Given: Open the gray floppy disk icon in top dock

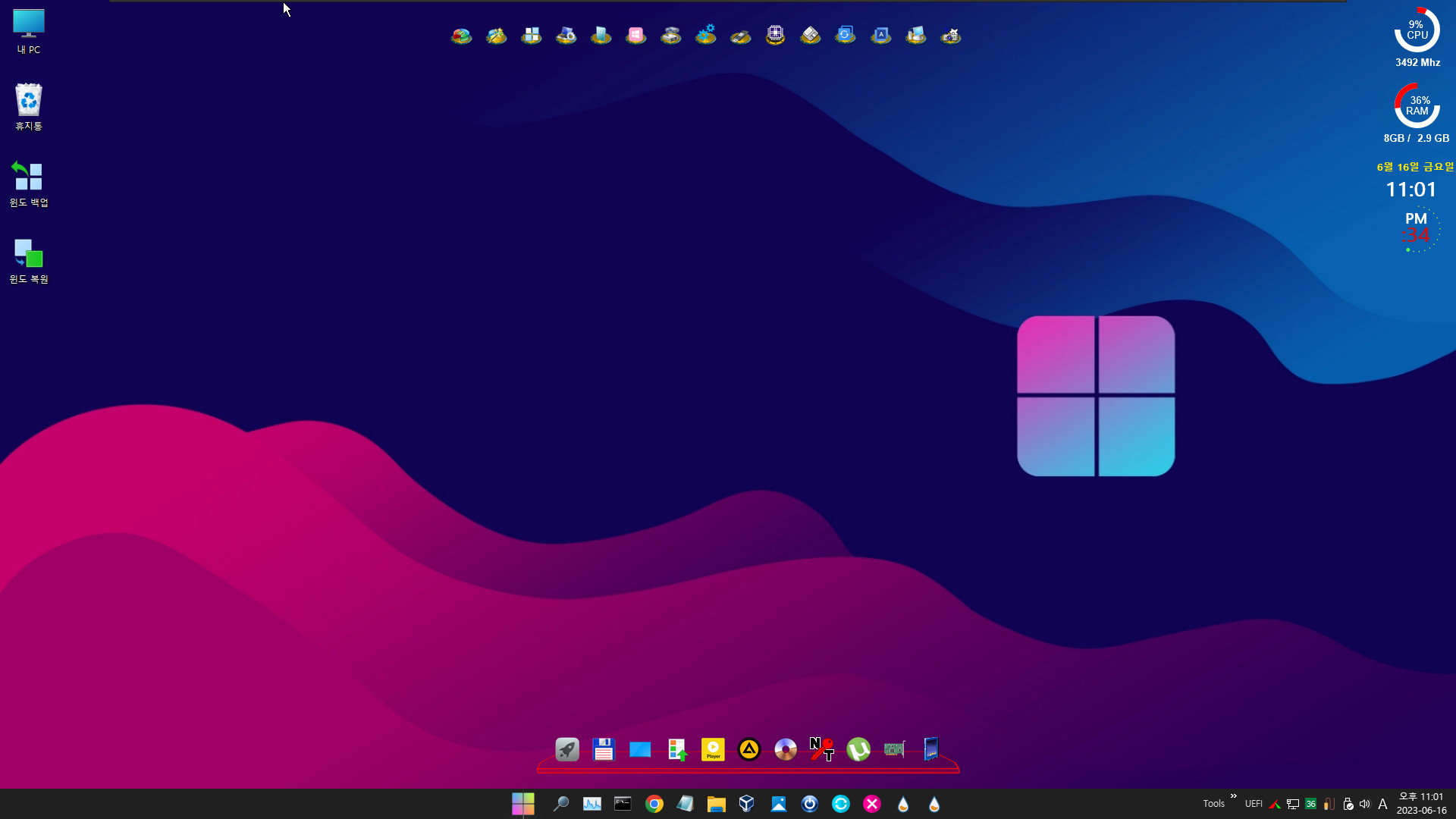Looking at the screenshot, I should click(x=810, y=36).
